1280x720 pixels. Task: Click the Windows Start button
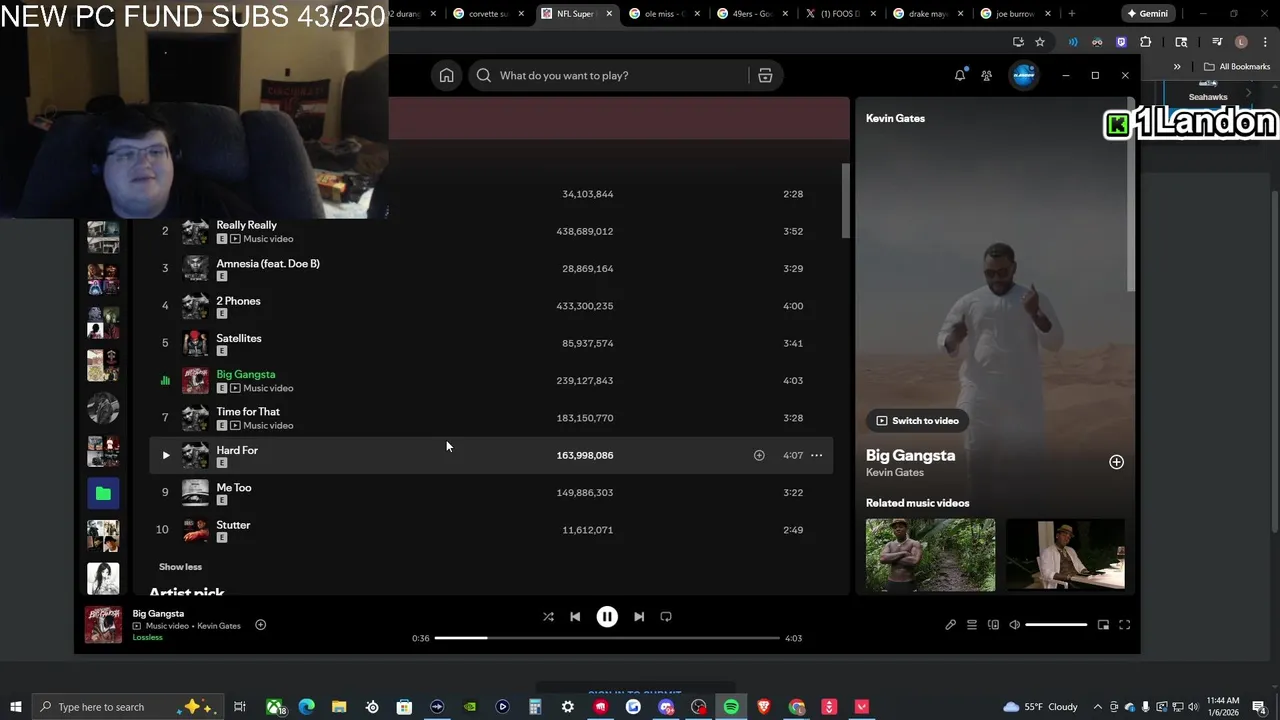coord(16,707)
